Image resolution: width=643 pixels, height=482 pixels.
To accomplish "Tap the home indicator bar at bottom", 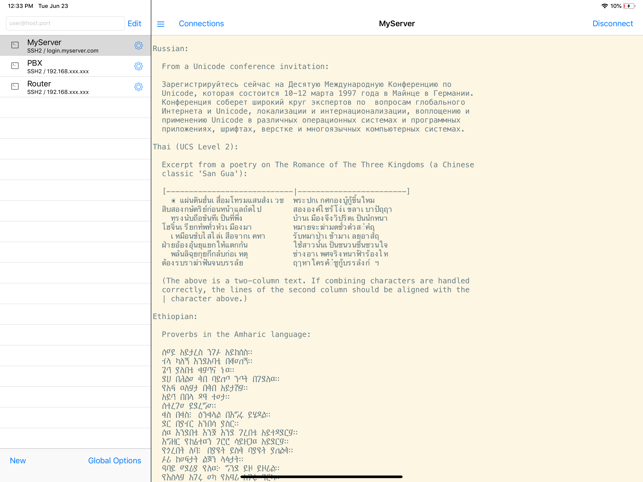I will pyautogui.click(x=321, y=477).
